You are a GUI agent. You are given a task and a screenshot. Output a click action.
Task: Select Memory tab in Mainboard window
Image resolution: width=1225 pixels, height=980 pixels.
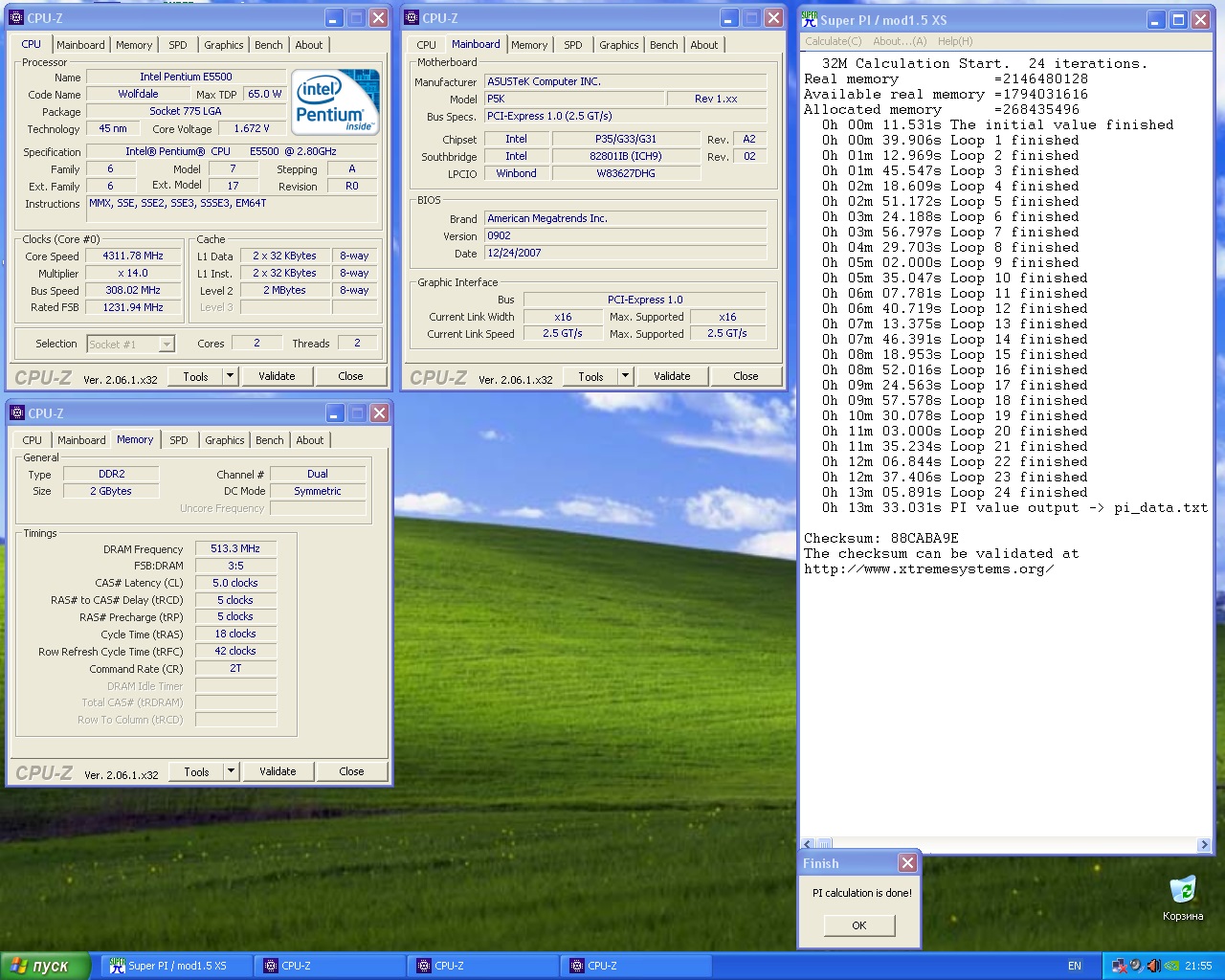tap(529, 45)
